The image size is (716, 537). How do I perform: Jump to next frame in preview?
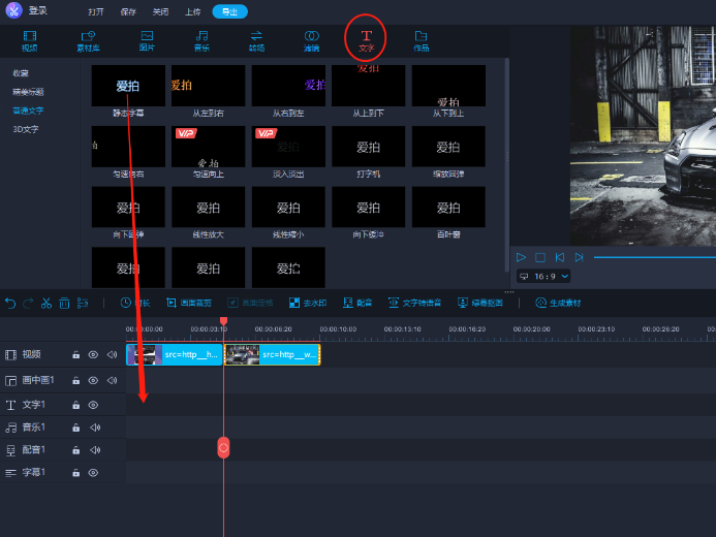(x=579, y=258)
